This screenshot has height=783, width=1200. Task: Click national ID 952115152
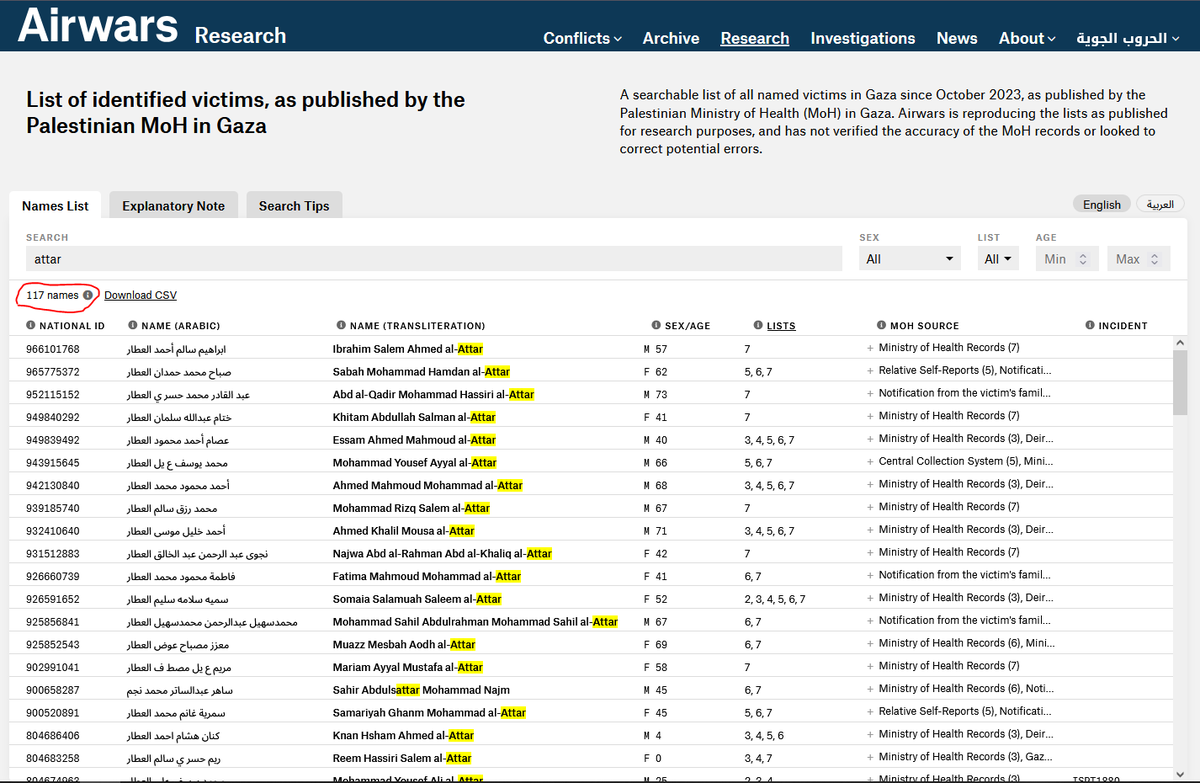(x=53, y=394)
